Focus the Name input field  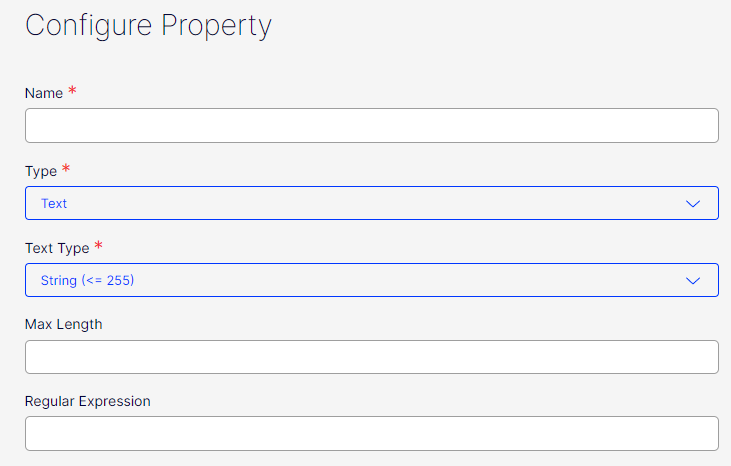(x=371, y=126)
